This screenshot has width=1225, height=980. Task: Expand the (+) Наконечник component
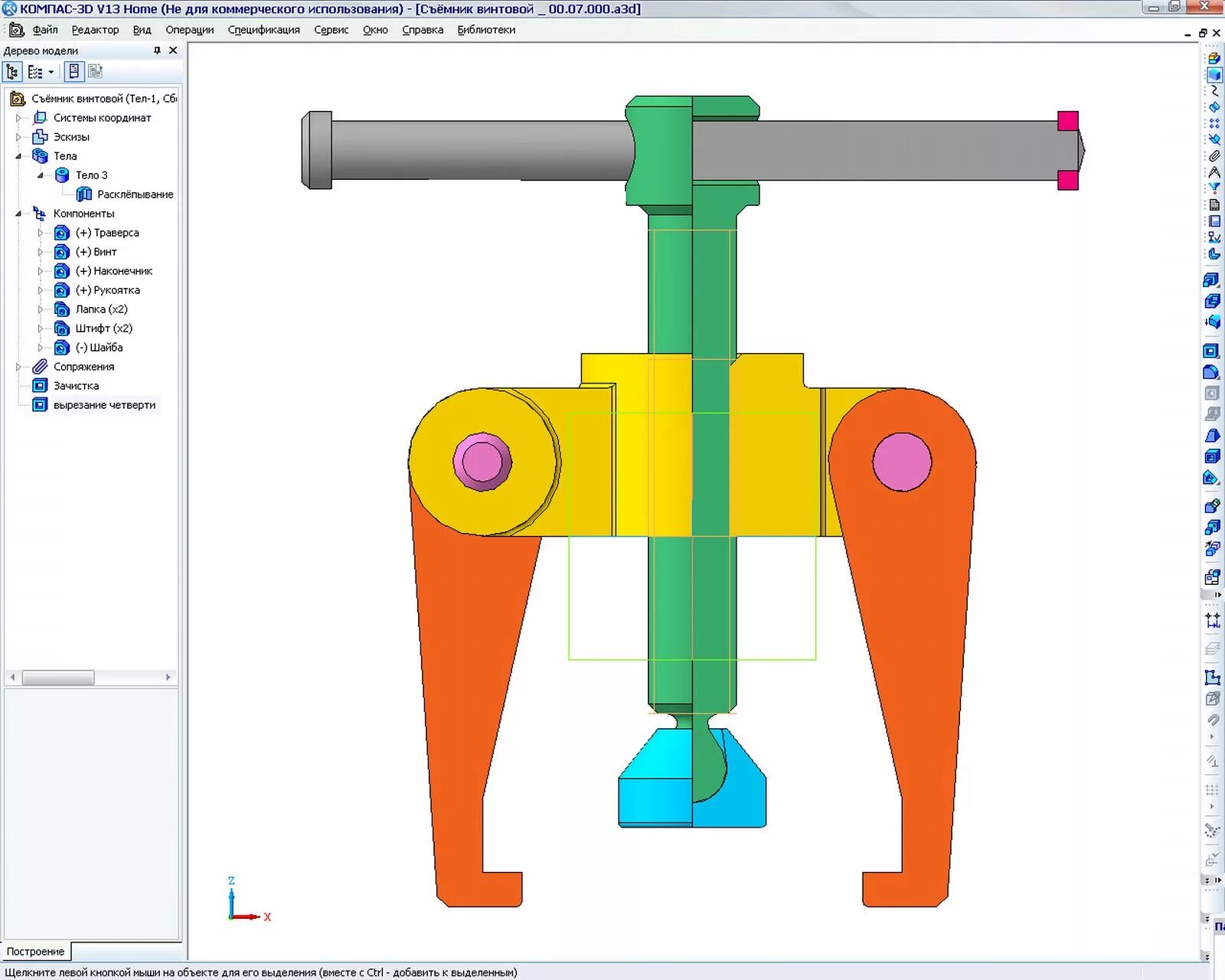[x=41, y=271]
